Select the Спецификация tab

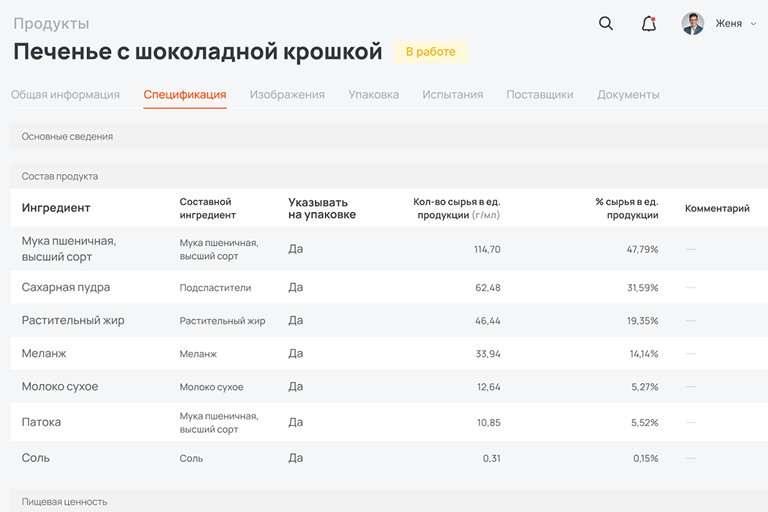(185, 95)
